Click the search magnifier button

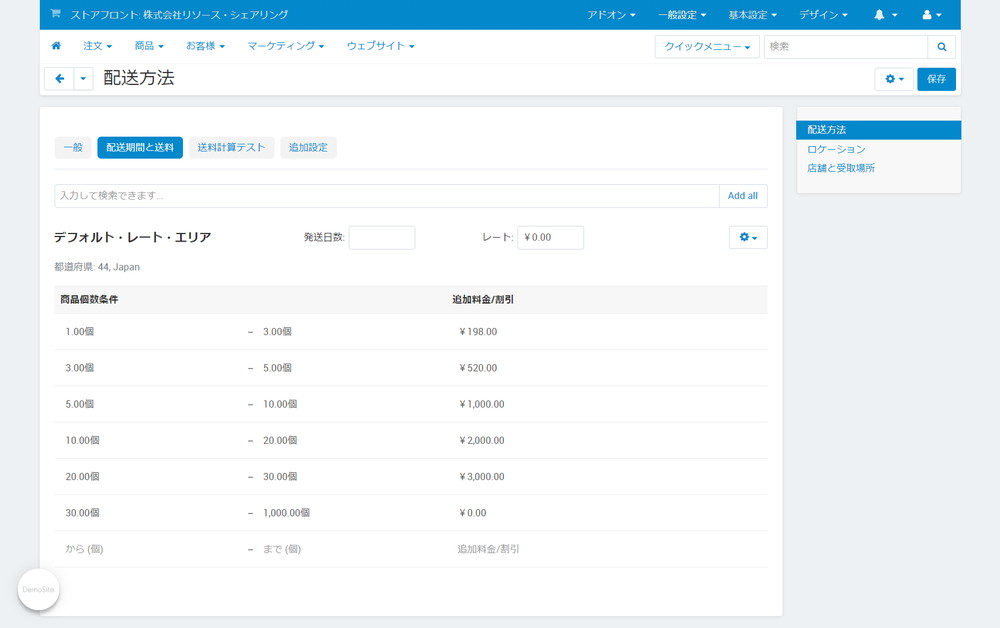(941, 47)
